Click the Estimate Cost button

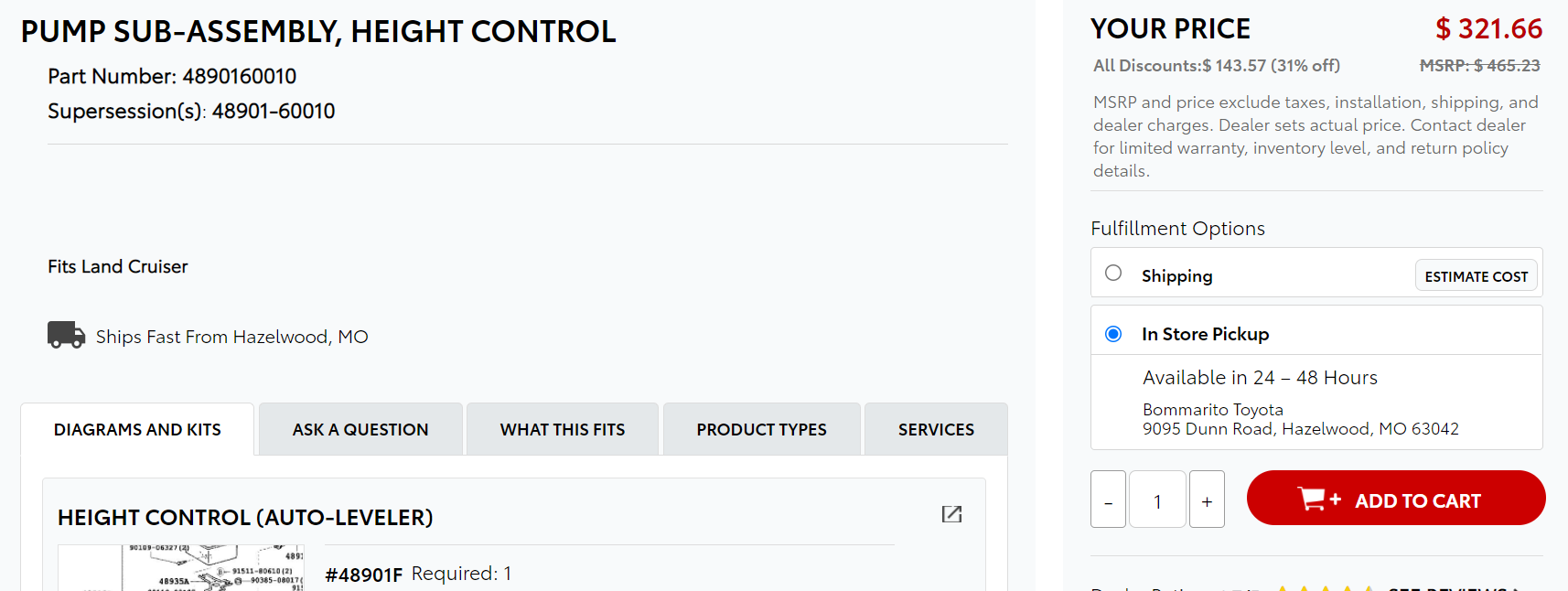click(x=1477, y=276)
